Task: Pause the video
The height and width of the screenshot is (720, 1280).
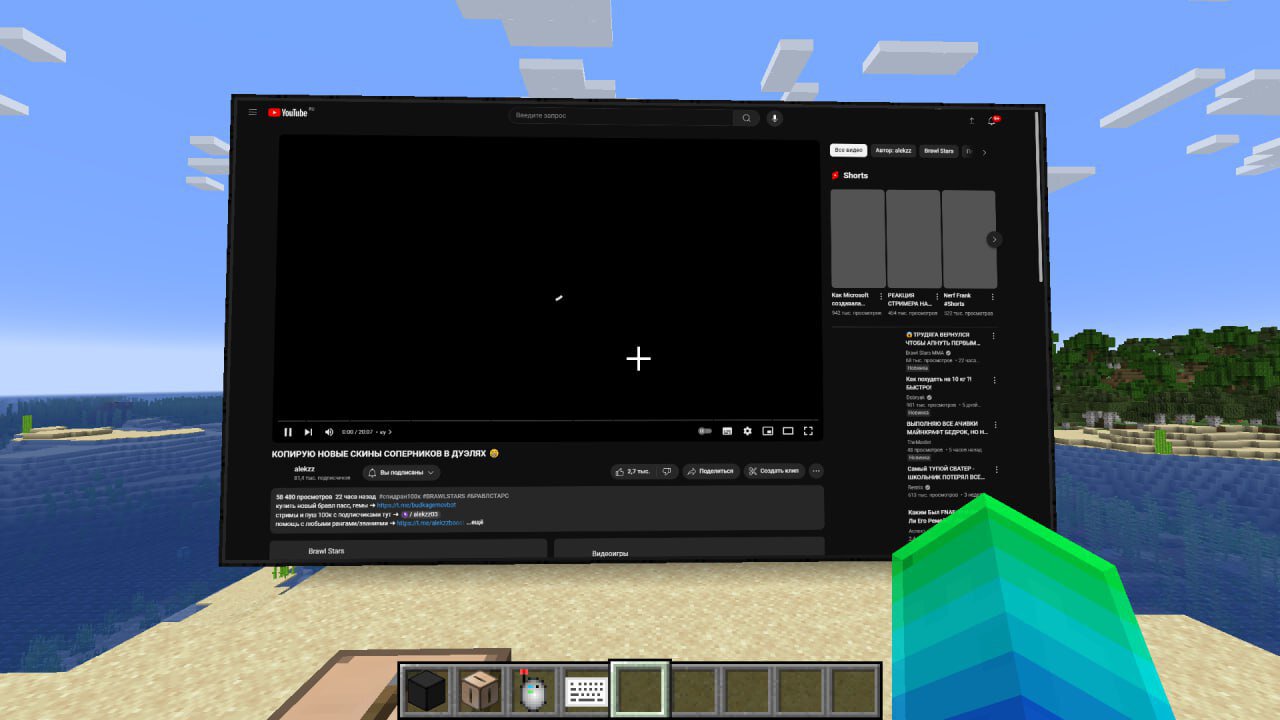Action: click(288, 432)
